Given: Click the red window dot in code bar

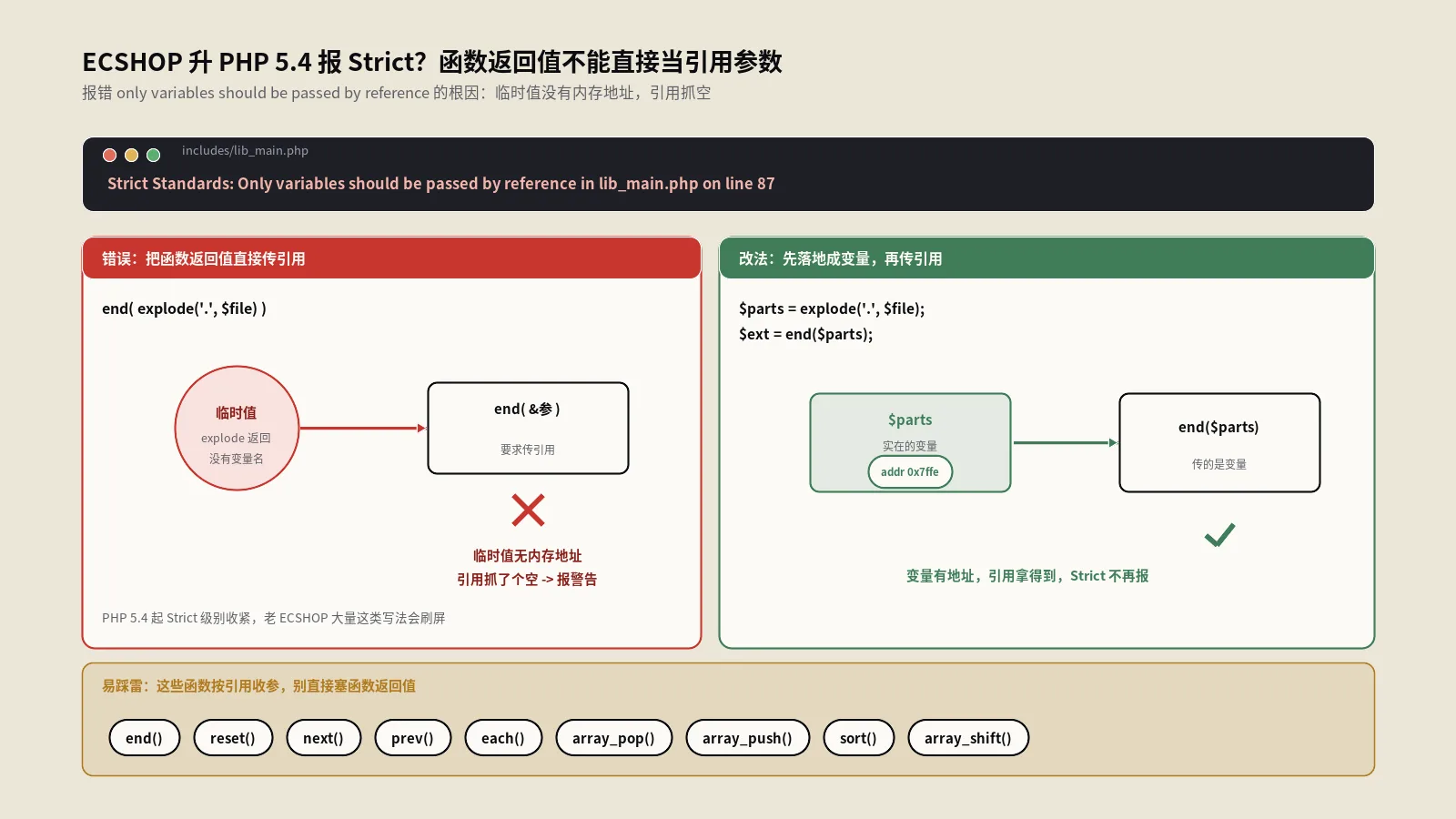Looking at the screenshot, I should [x=109, y=155].
